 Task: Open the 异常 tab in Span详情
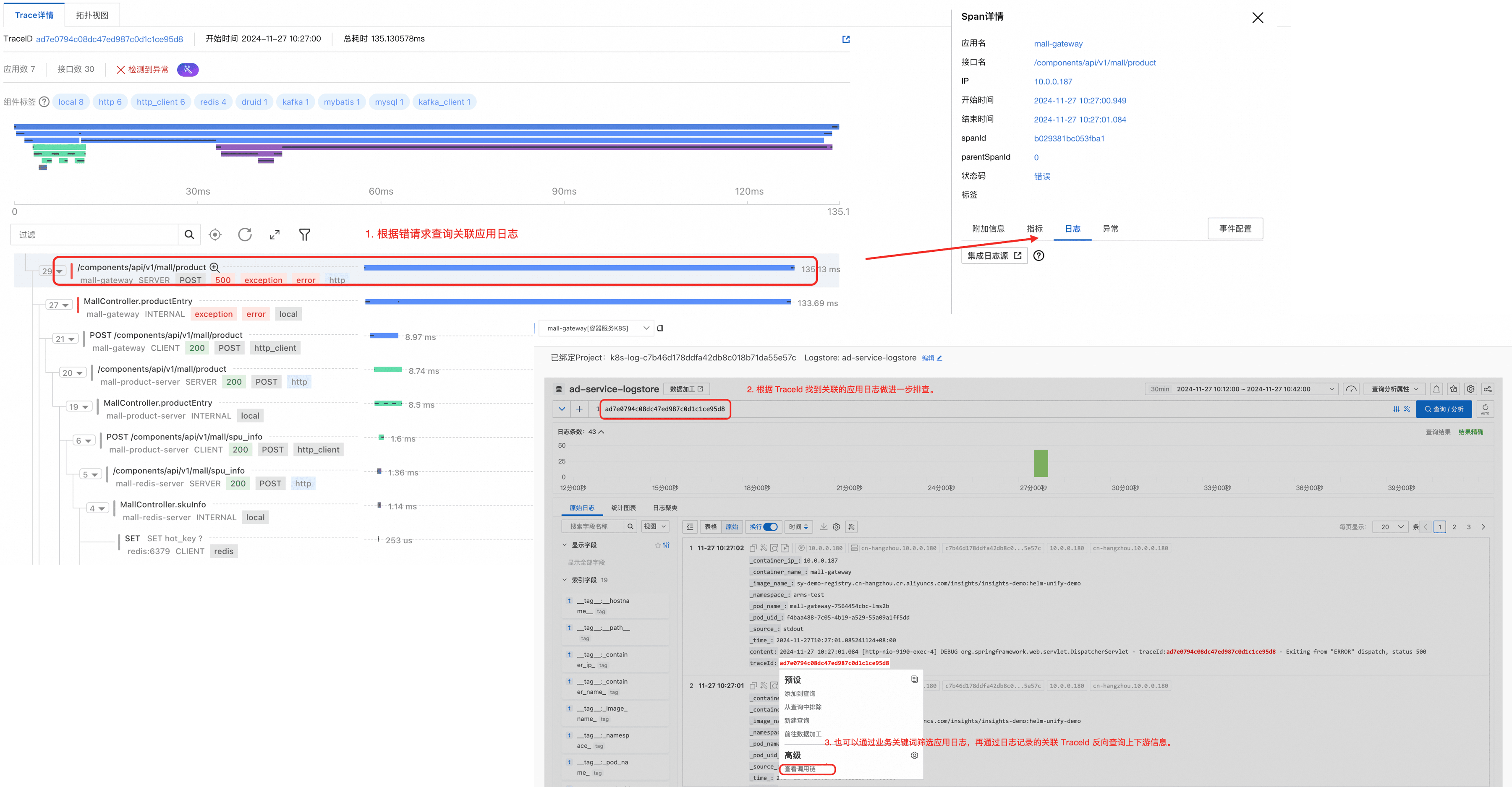1110,229
